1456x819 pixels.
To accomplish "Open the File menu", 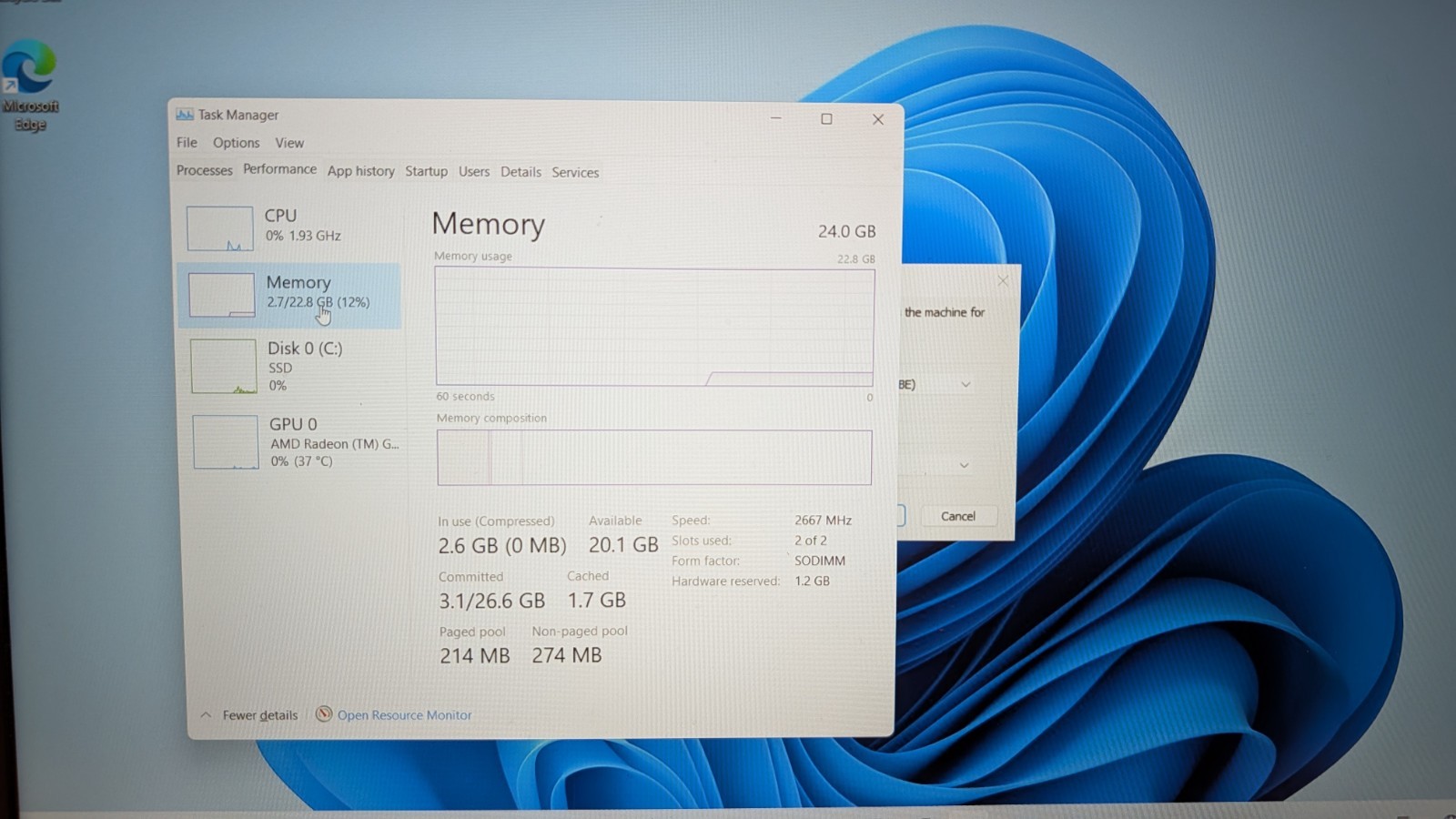I will click(187, 142).
